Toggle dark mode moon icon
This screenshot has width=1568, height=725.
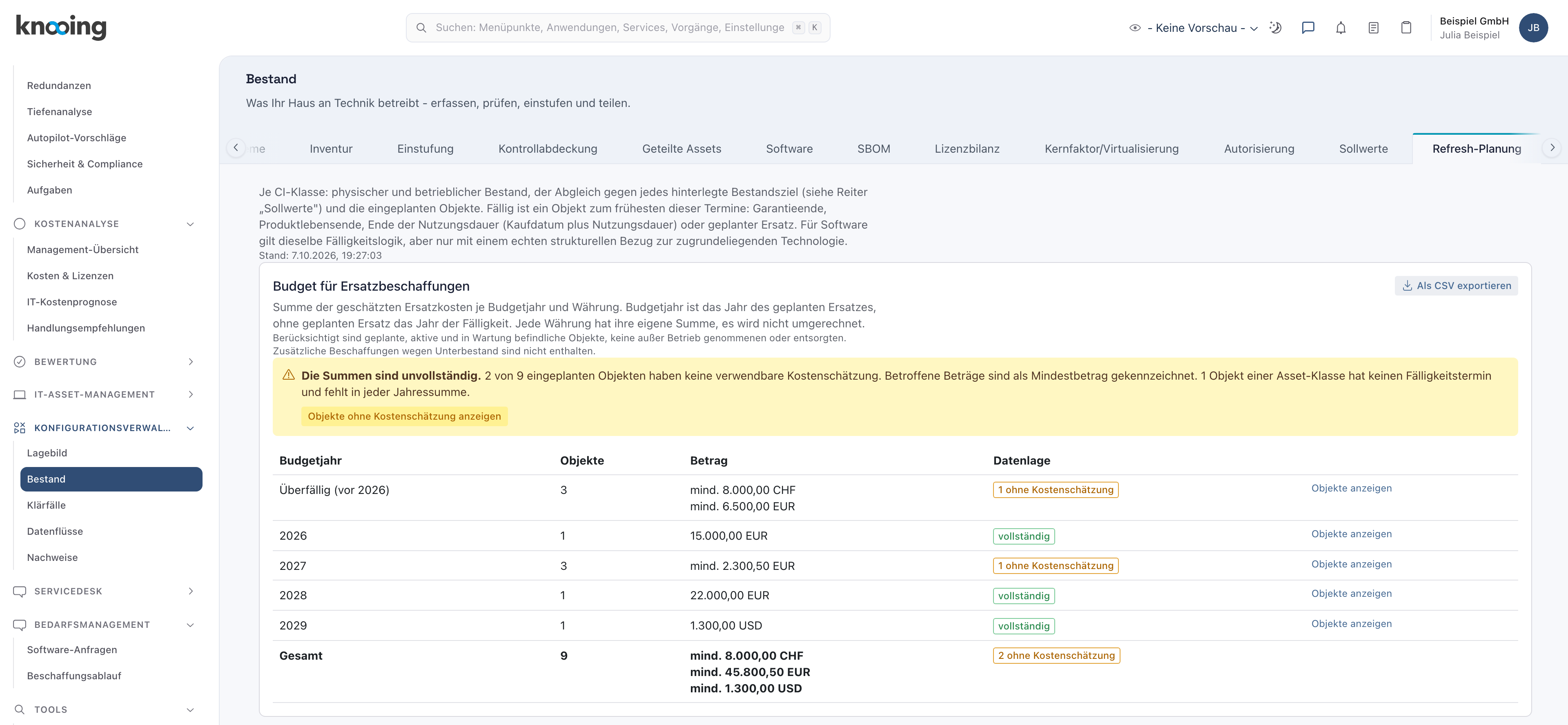coord(1275,28)
